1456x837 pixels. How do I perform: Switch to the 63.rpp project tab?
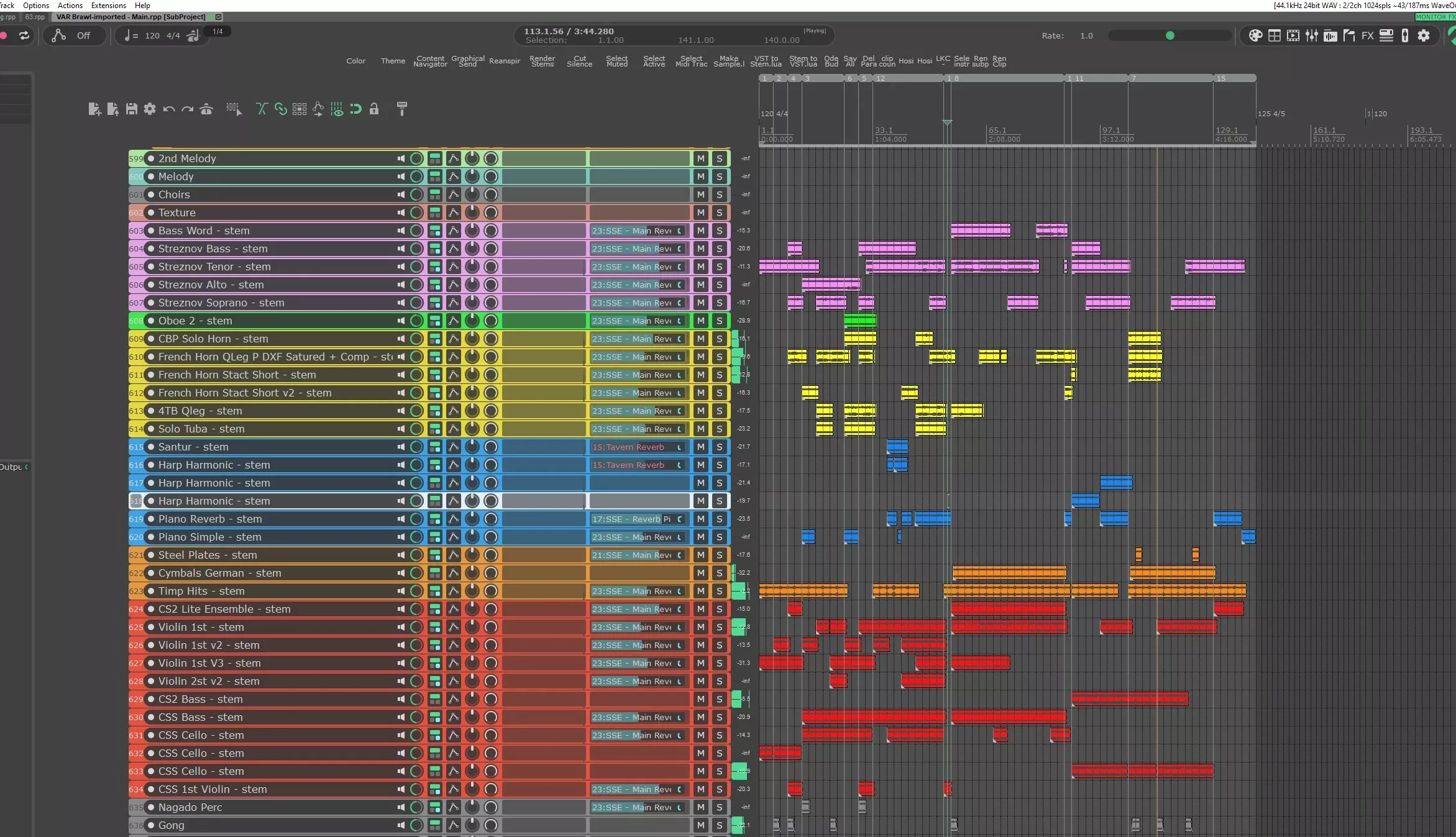35,17
